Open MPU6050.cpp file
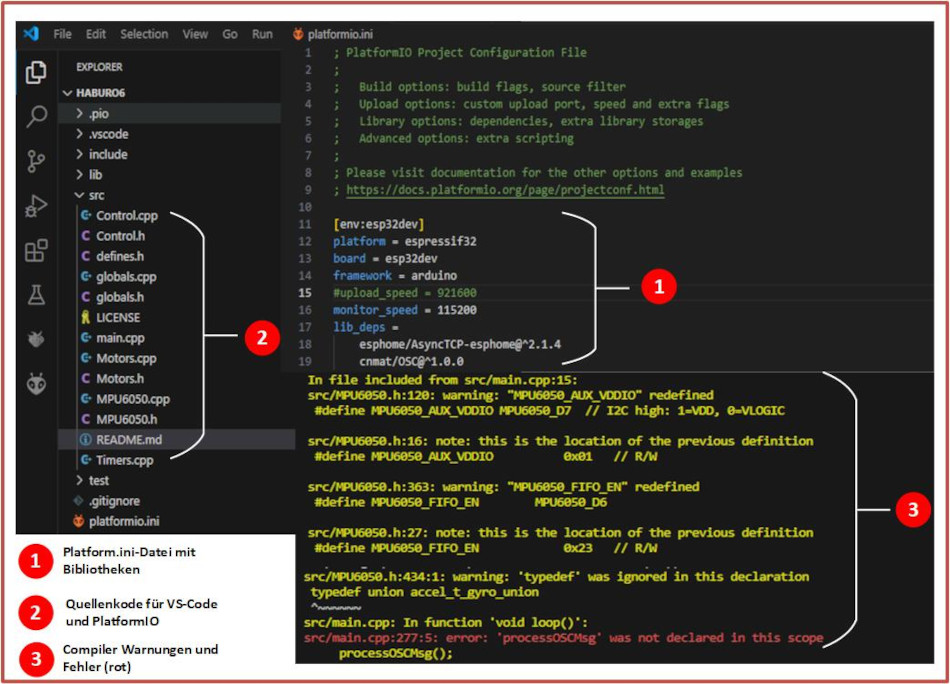The image size is (950, 684). (126, 399)
